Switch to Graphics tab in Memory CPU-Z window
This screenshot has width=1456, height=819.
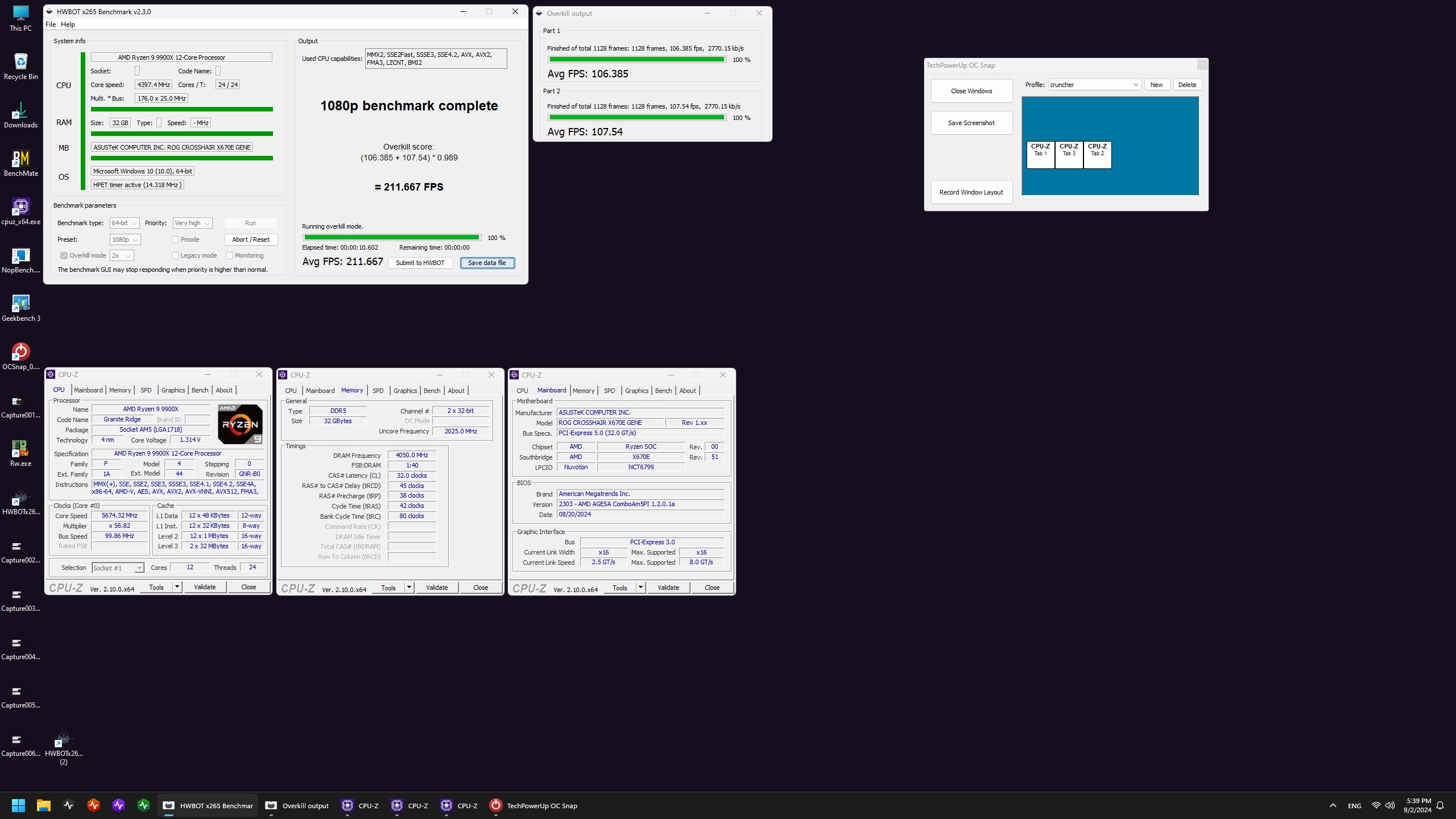pyautogui.click(x=405, y=391)
